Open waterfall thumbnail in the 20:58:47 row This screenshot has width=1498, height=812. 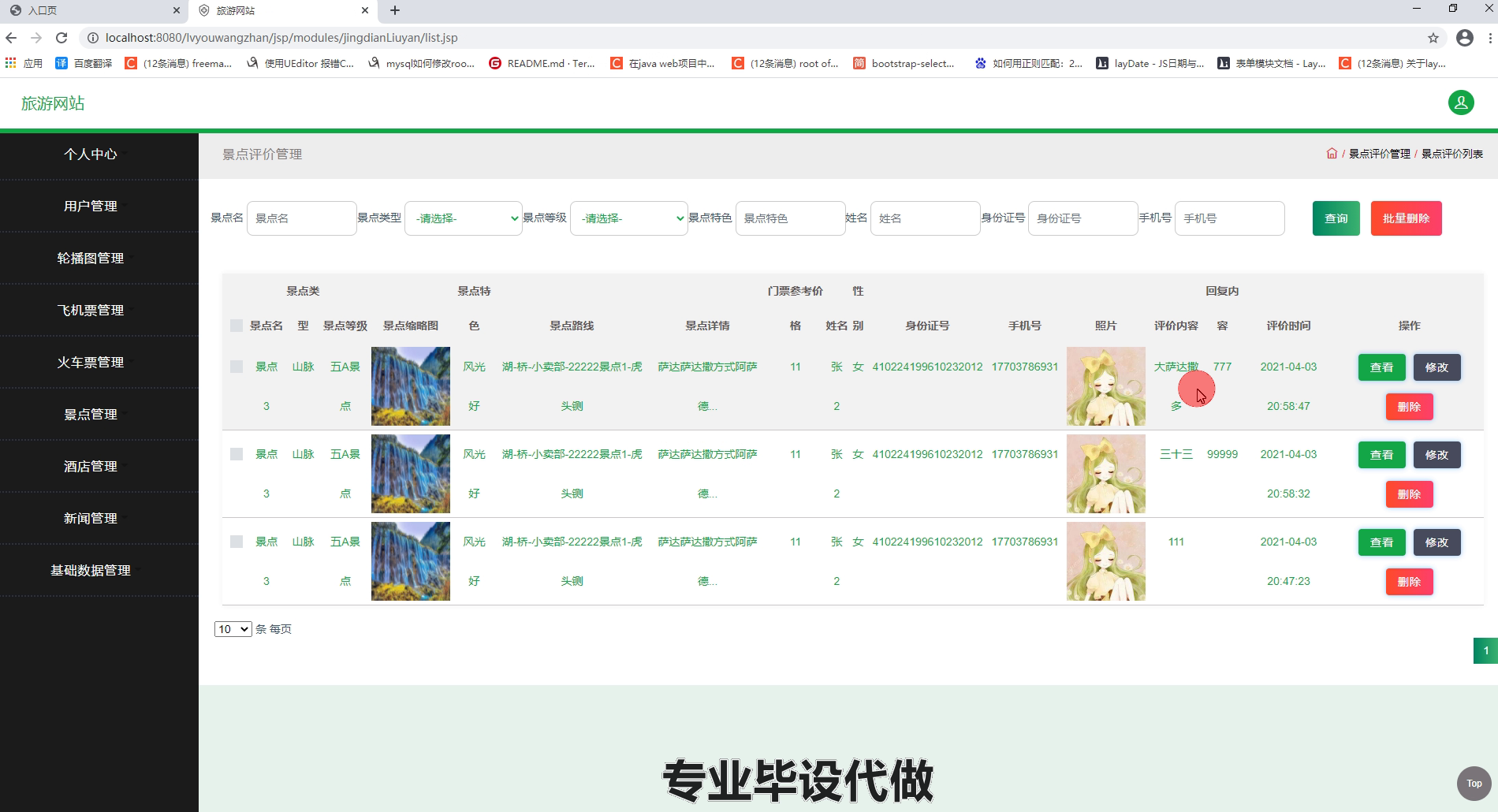[x=411, y=386]
